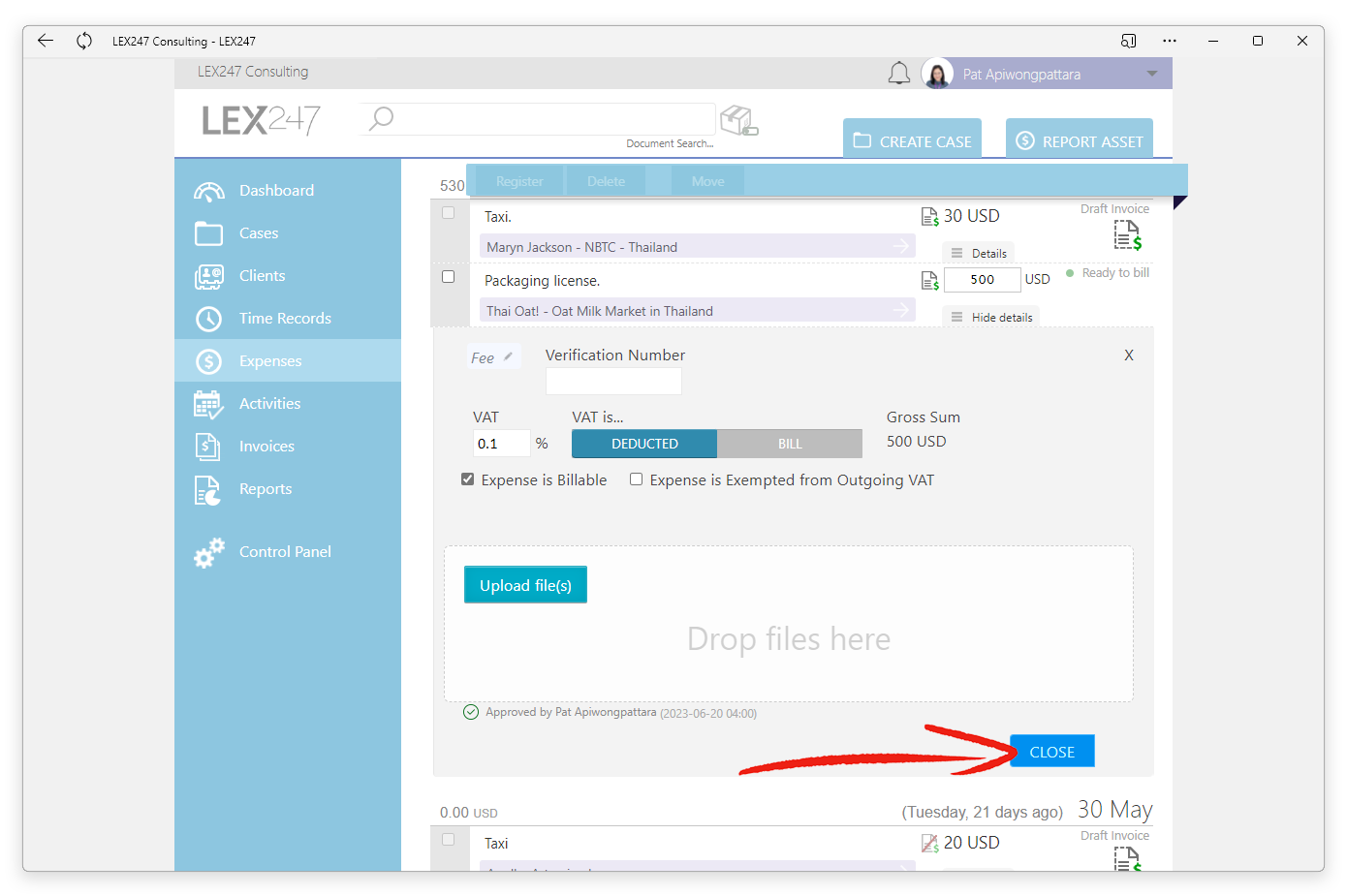Open the notifications bell
1347x896 pixels.
(x=899, y=74)
